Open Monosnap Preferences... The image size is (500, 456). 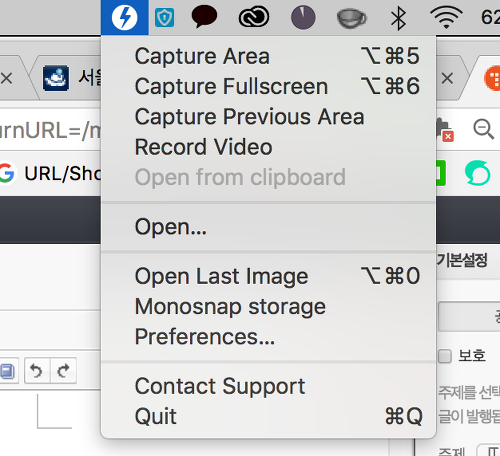point(269,337)
